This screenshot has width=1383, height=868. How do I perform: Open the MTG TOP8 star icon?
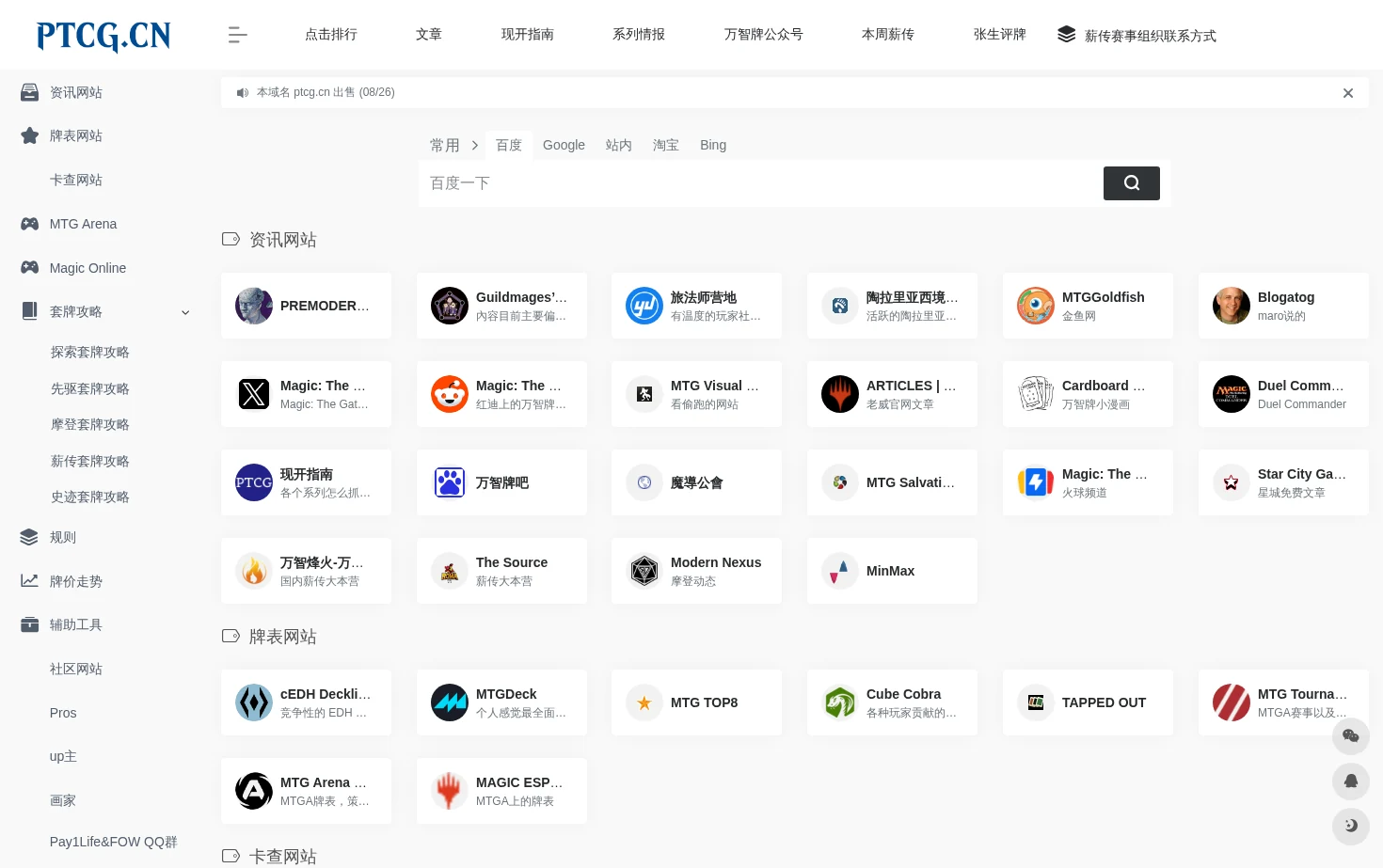[644, 702]
